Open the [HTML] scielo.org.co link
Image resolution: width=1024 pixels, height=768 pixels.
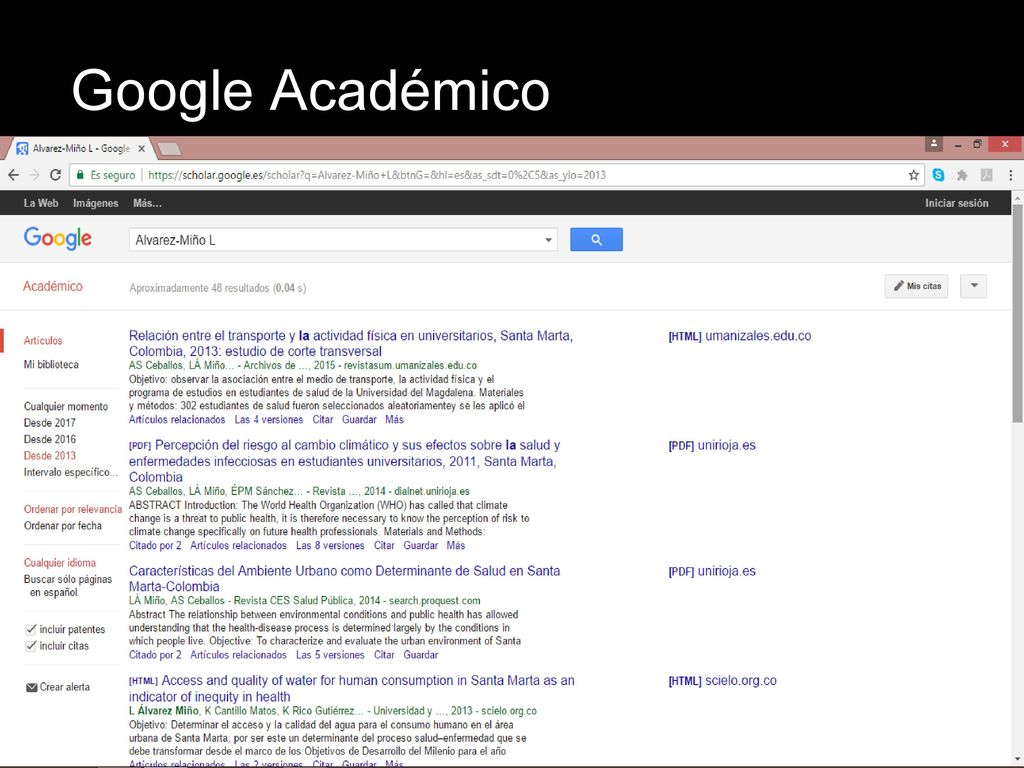(722, 680)
